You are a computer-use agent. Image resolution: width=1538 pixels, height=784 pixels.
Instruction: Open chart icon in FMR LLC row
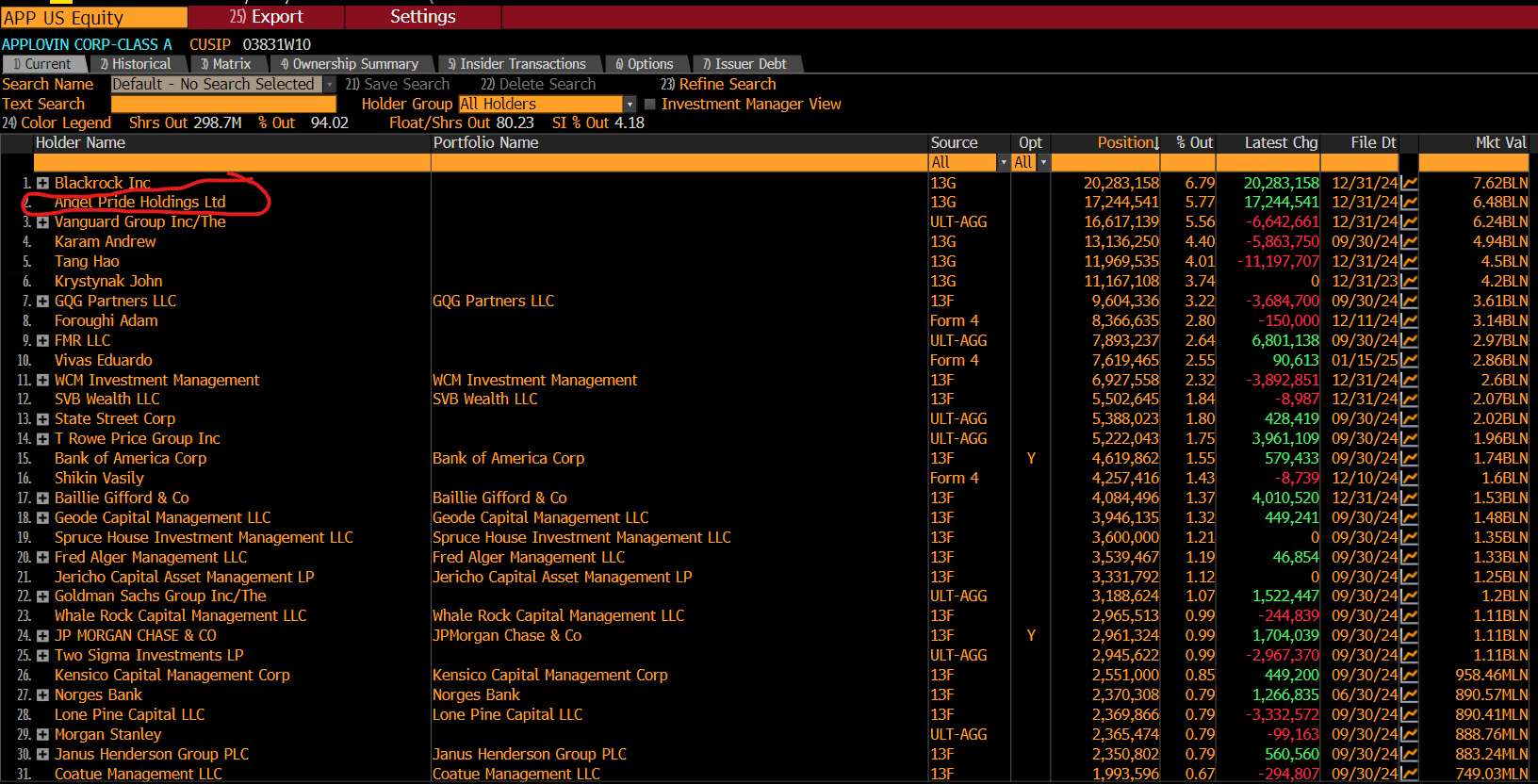click(1409, 341)
